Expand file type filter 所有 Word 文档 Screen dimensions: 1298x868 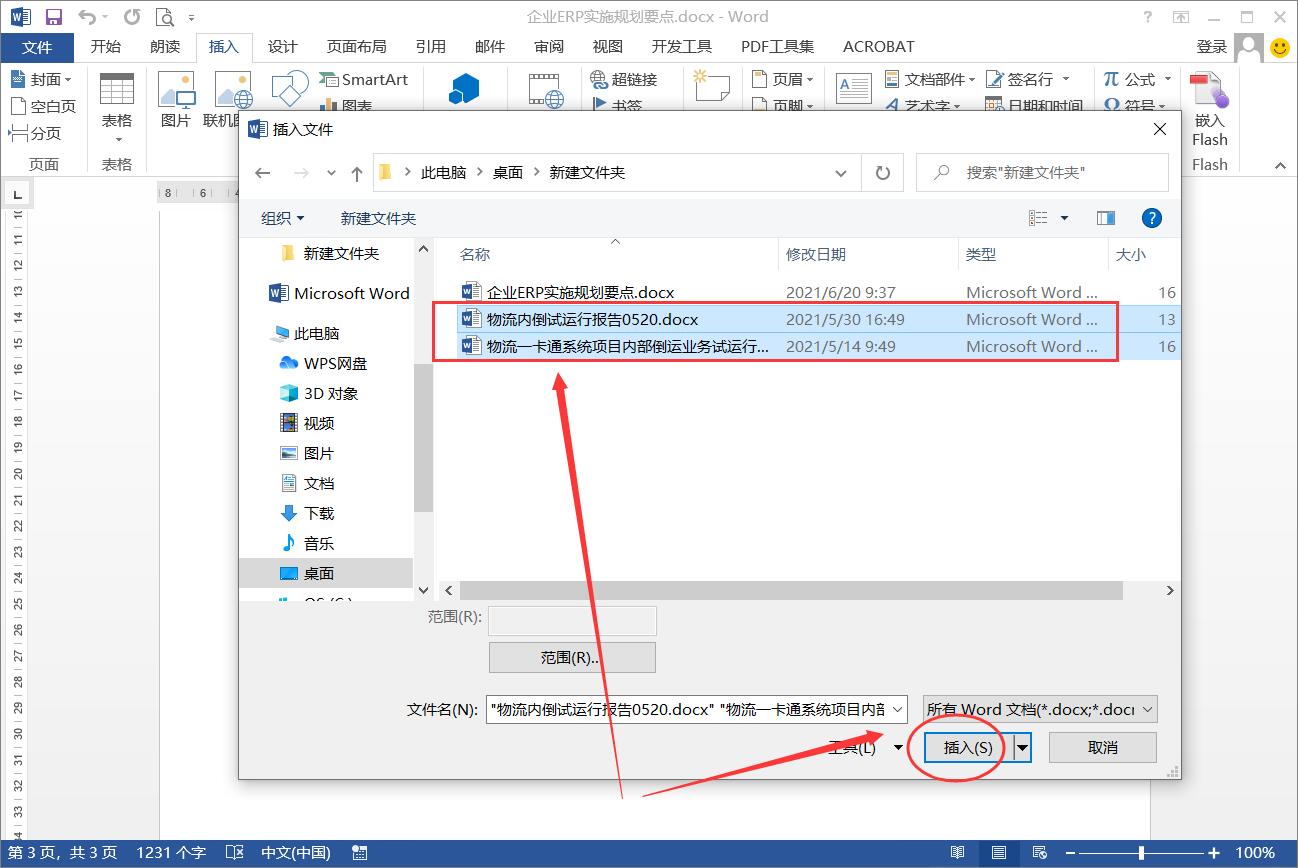tap(1040, 709)
